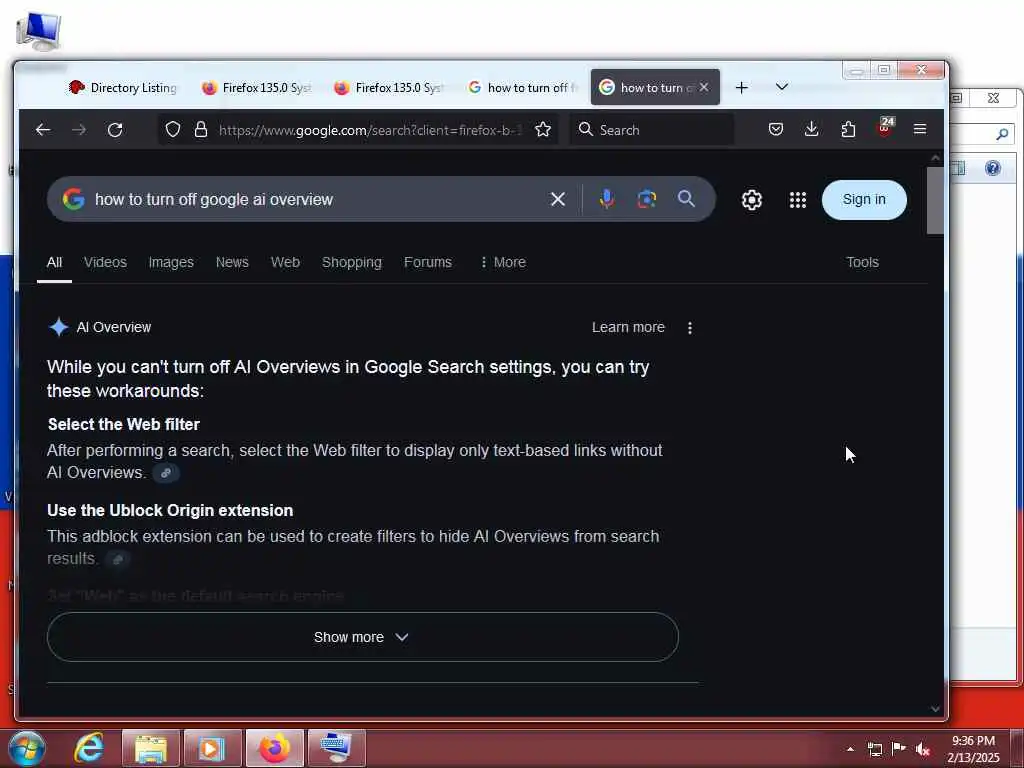Click the source link chip after 'results.'

118,559
